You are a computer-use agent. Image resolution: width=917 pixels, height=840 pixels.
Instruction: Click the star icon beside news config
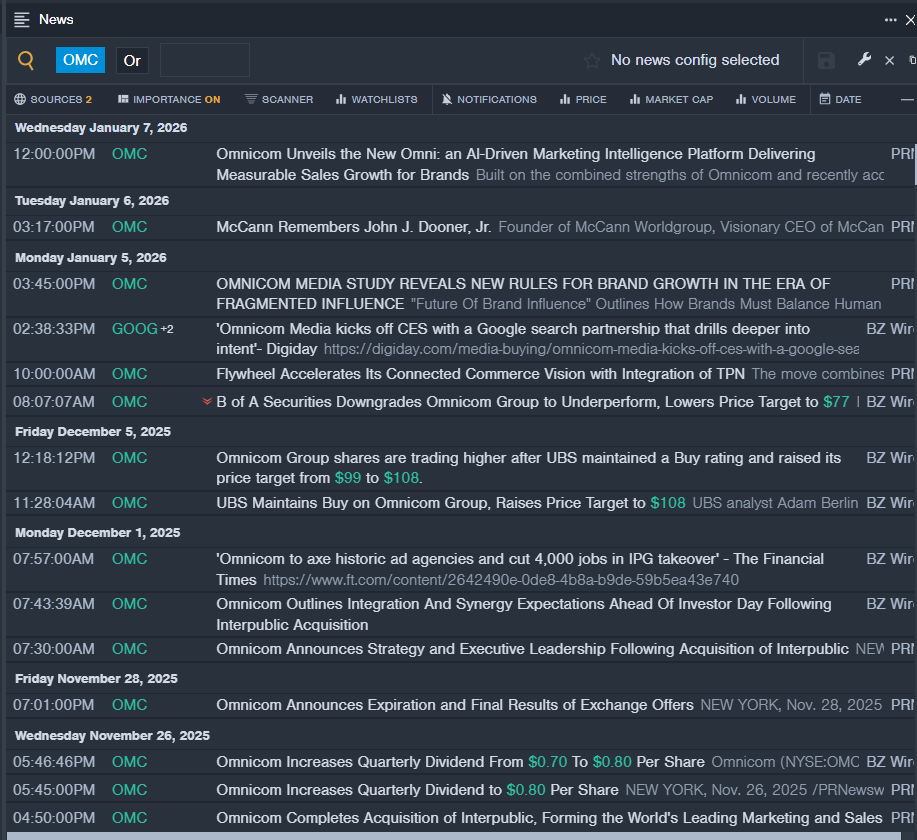pyautogui.click(x=592, y=61)
